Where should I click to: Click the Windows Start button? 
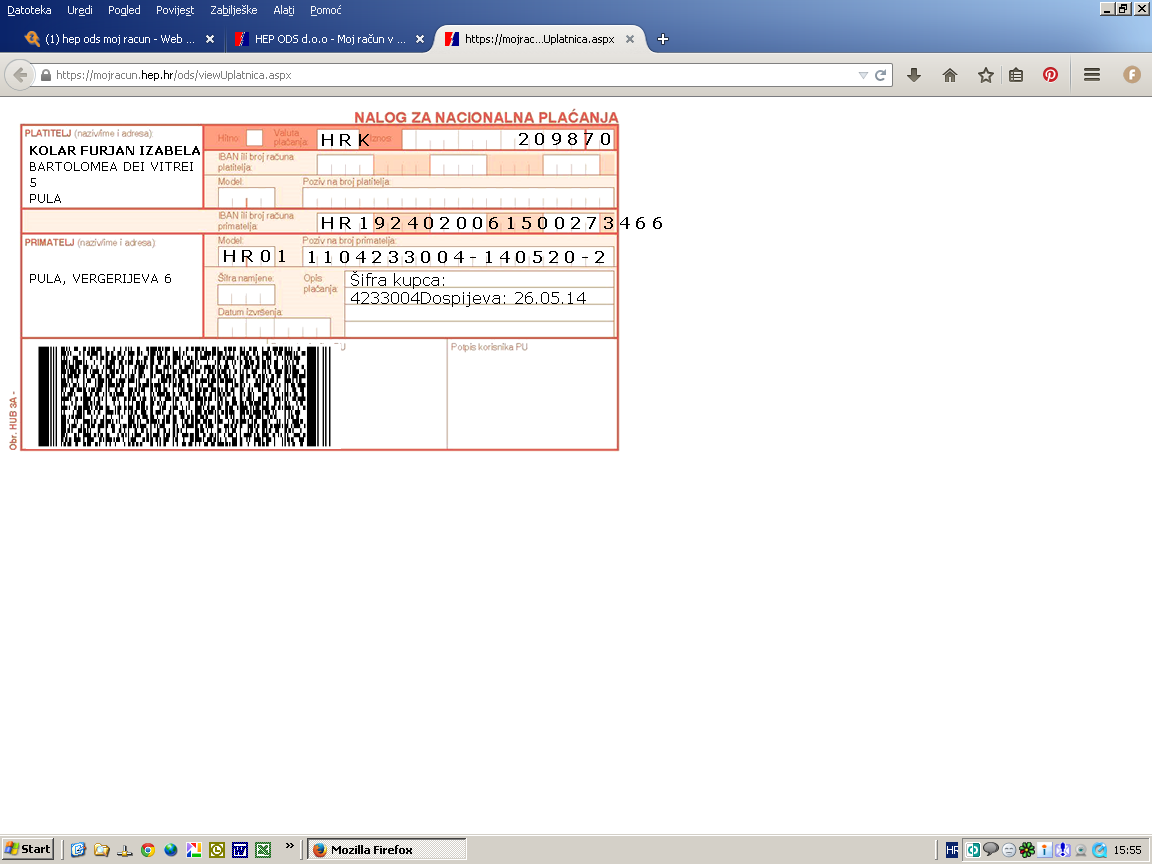[28, 849]
